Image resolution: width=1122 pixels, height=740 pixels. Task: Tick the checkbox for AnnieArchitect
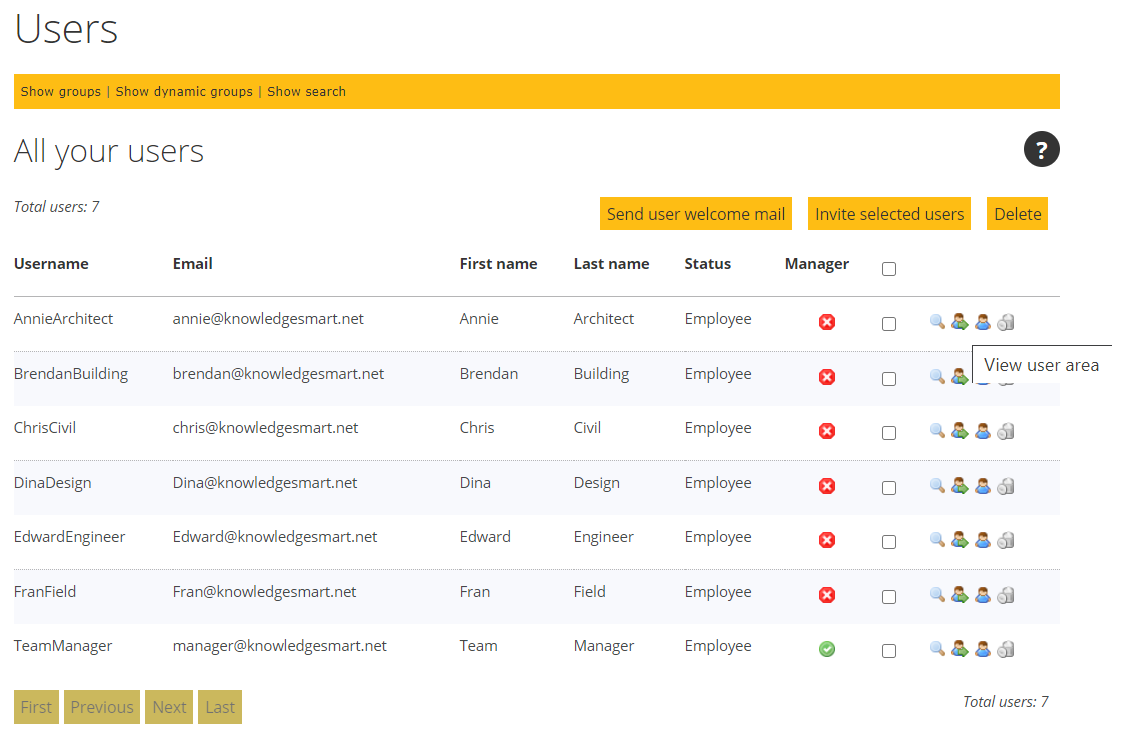point(889,324)
